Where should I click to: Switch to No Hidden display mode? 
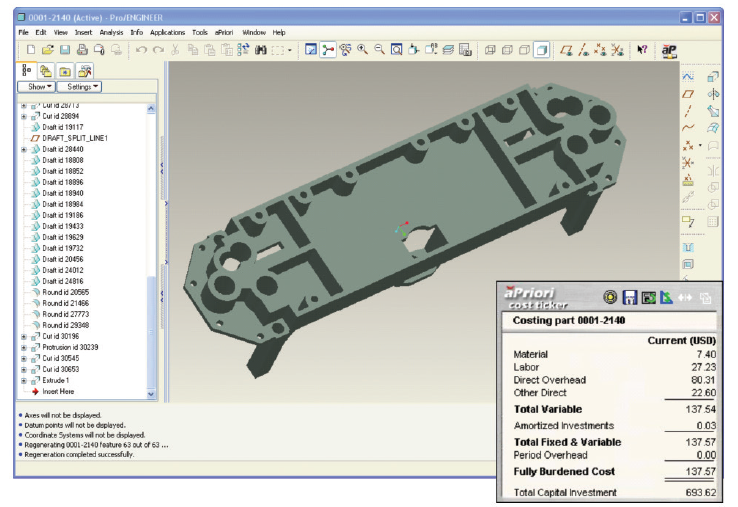pos(524,49)
